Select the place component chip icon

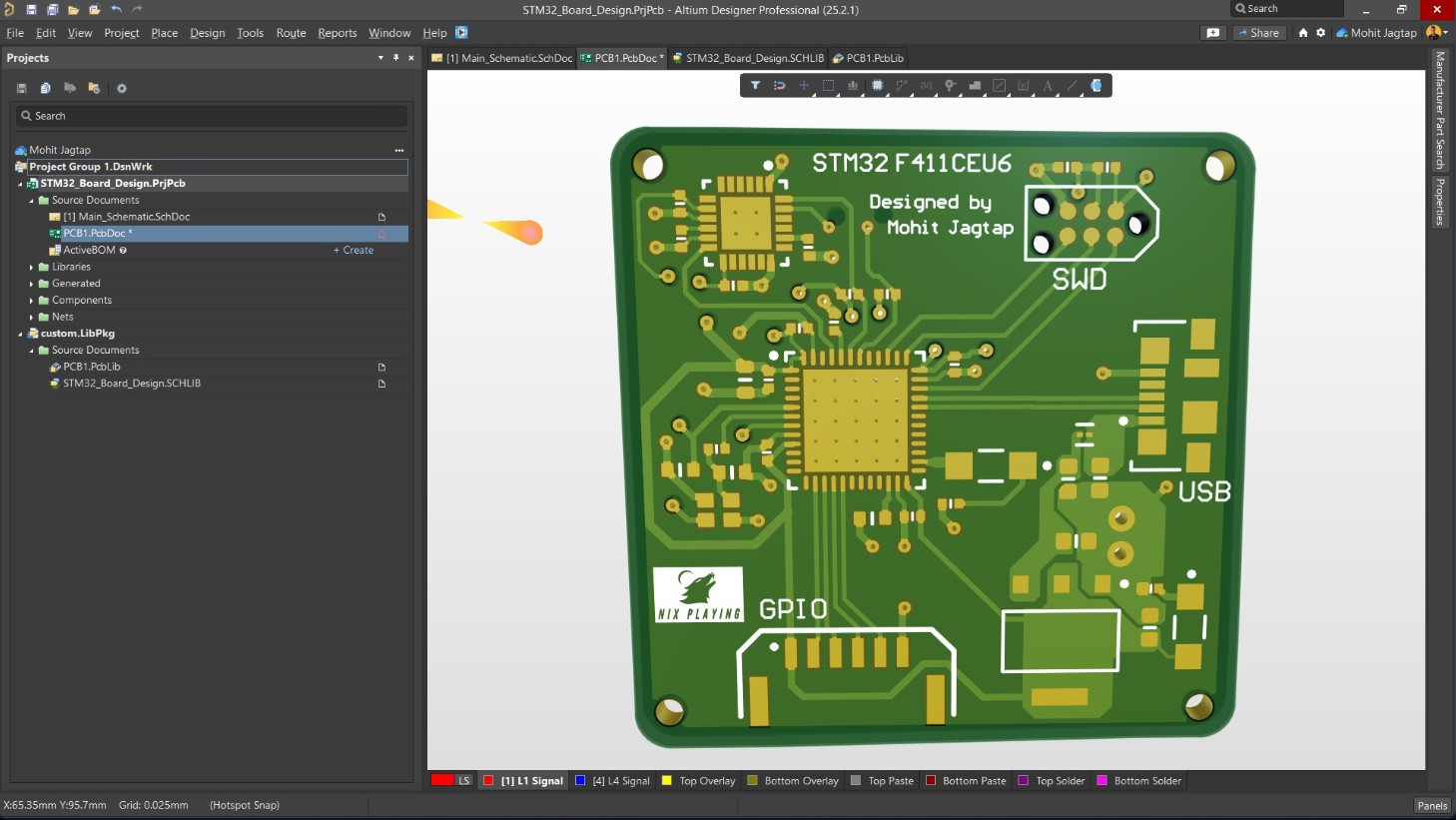(x=877, y=86)
